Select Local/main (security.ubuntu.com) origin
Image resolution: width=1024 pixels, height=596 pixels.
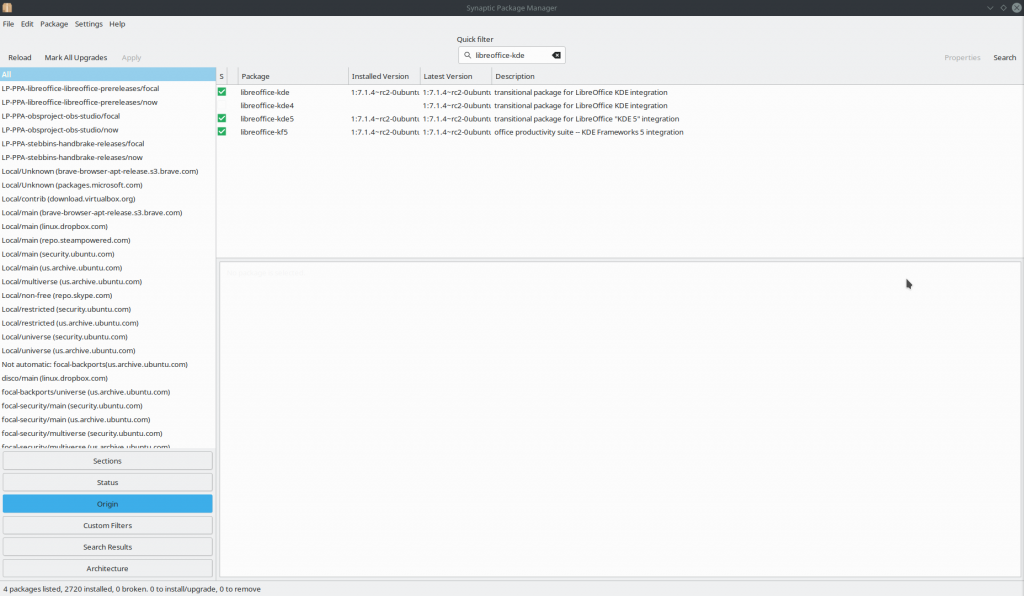pos(58,254)
